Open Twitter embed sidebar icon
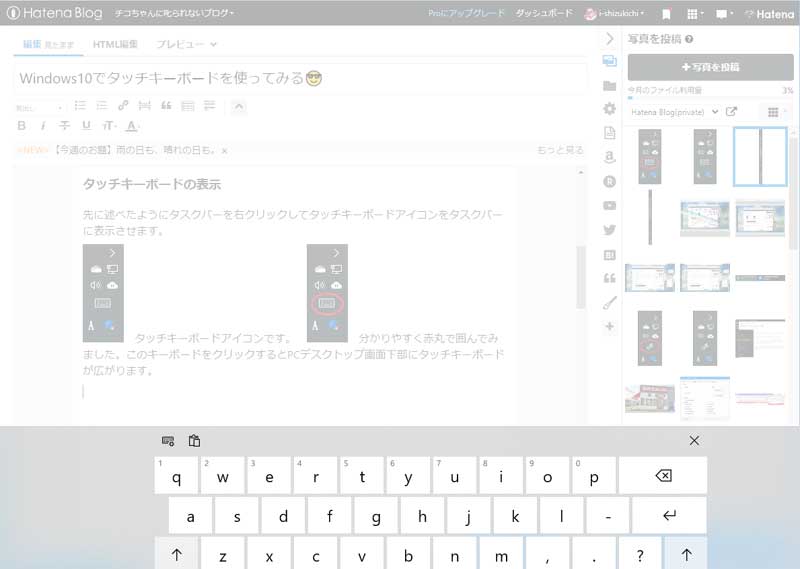 click(x=609, y=230)
